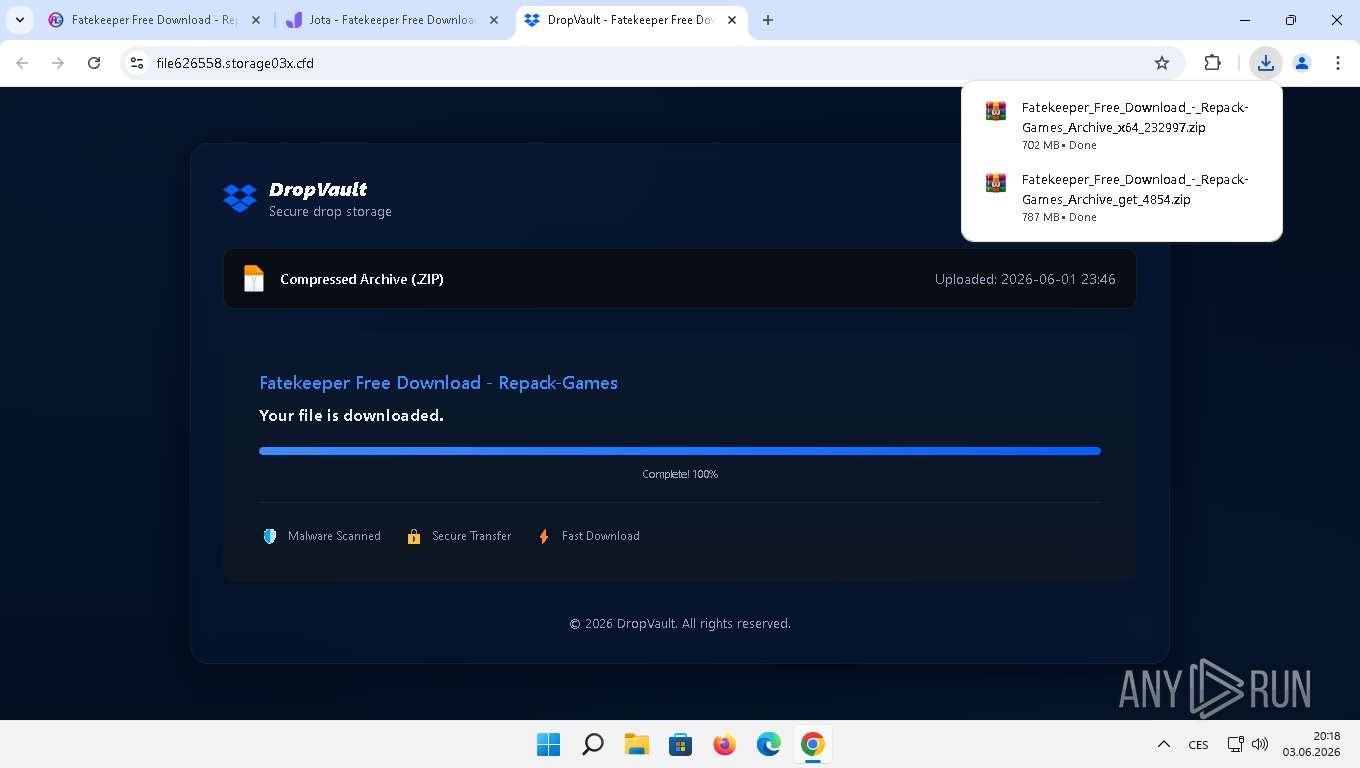This screenshot has width=1360, height=768.
Task: Click the DropVault brand name text
Action: click(318, 189)
